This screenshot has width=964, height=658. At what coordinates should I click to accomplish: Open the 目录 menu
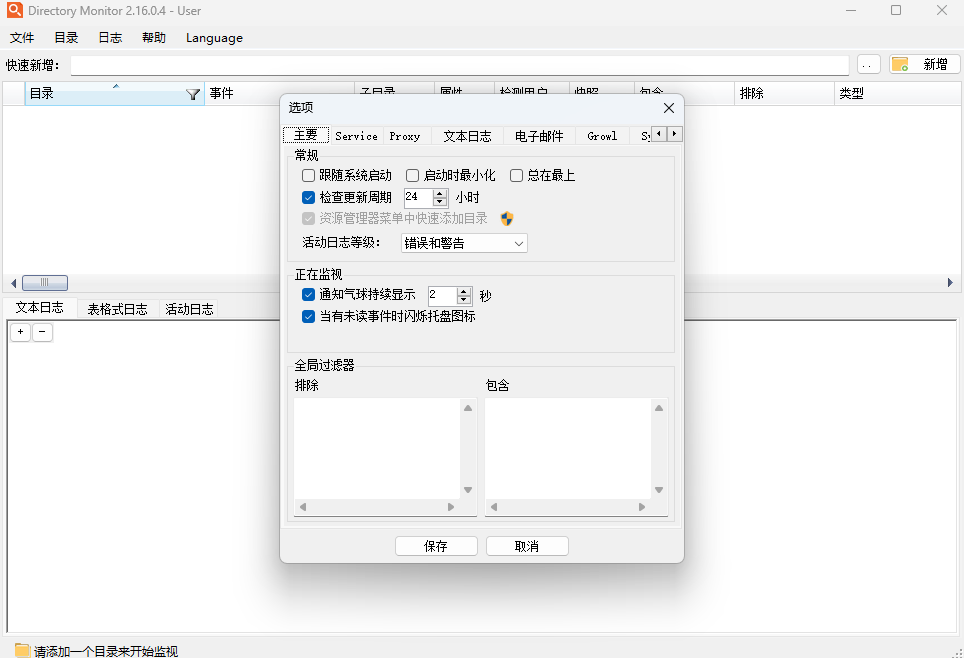66,38
